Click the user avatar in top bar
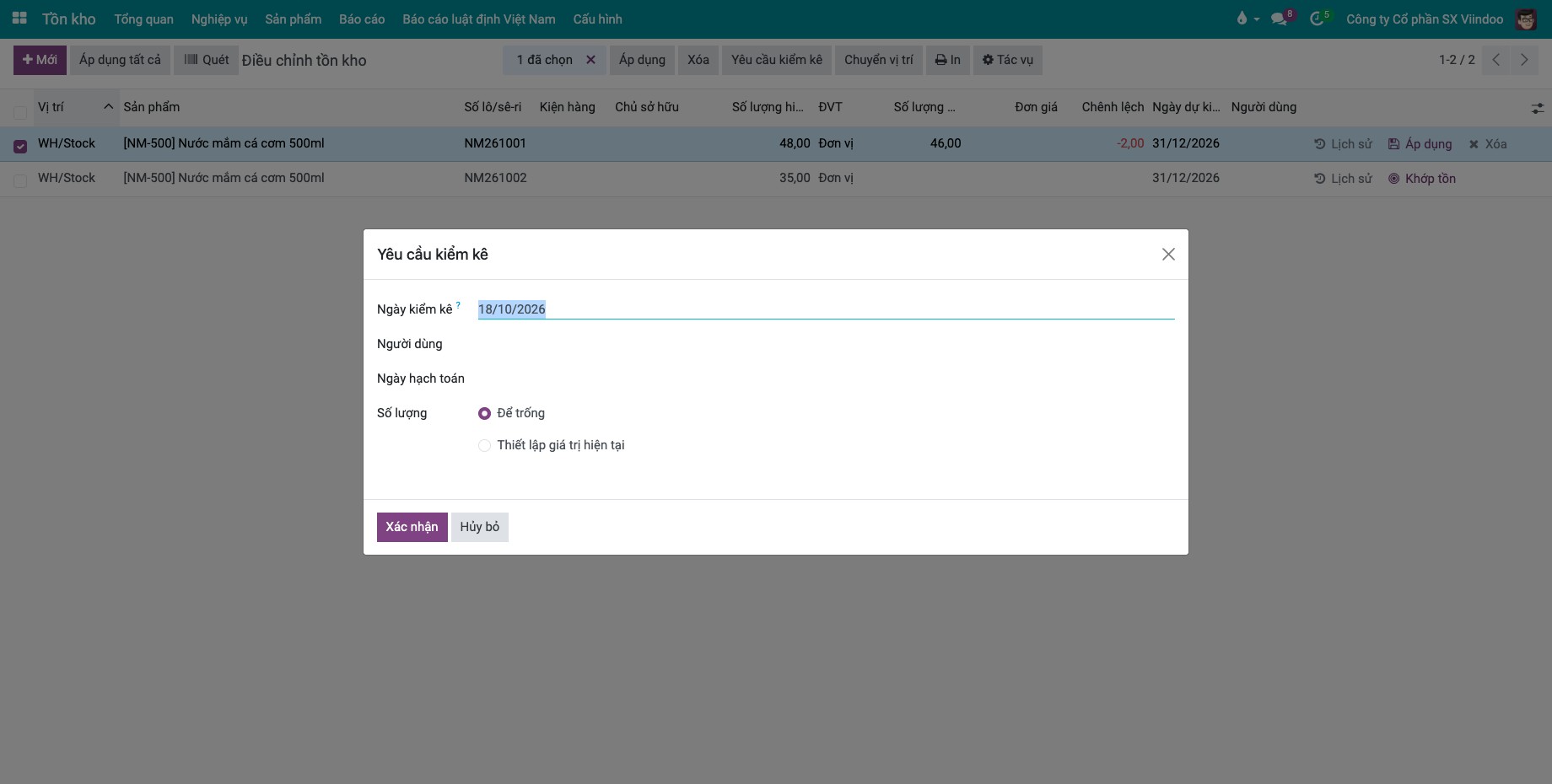The image size is (1552, 784). click(1525, 19)
